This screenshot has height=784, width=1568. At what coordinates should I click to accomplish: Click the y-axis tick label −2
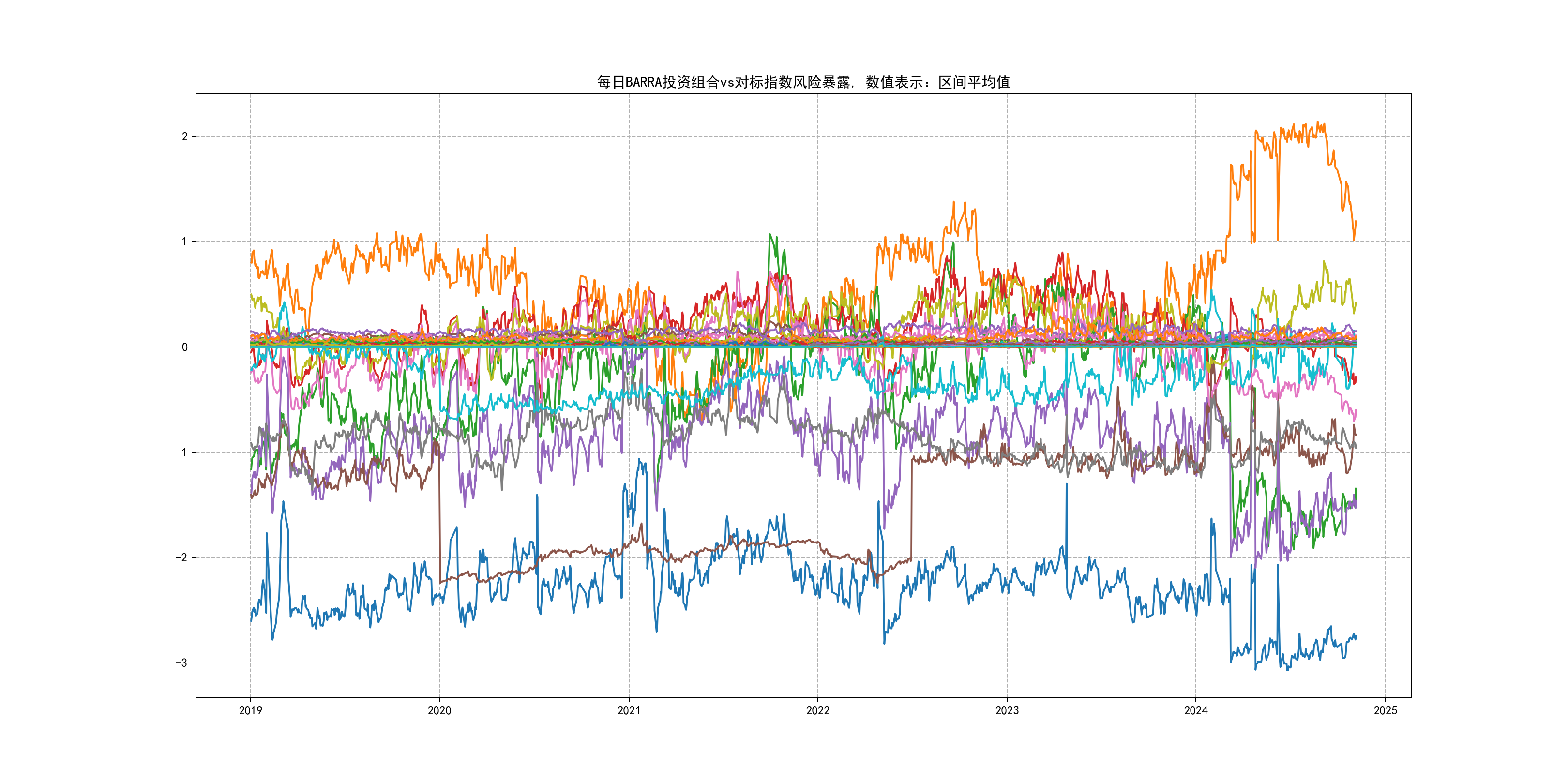coord(181,558)
